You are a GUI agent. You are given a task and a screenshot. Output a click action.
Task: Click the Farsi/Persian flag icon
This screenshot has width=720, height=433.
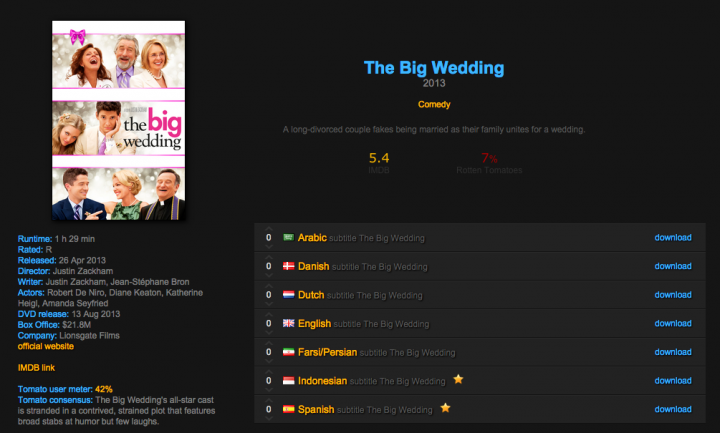point(288,352)
